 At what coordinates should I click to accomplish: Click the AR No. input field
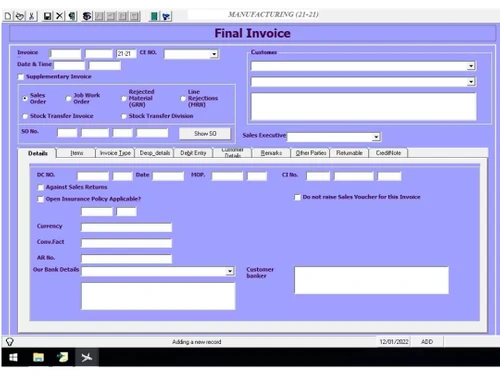[x=127, y=259]
